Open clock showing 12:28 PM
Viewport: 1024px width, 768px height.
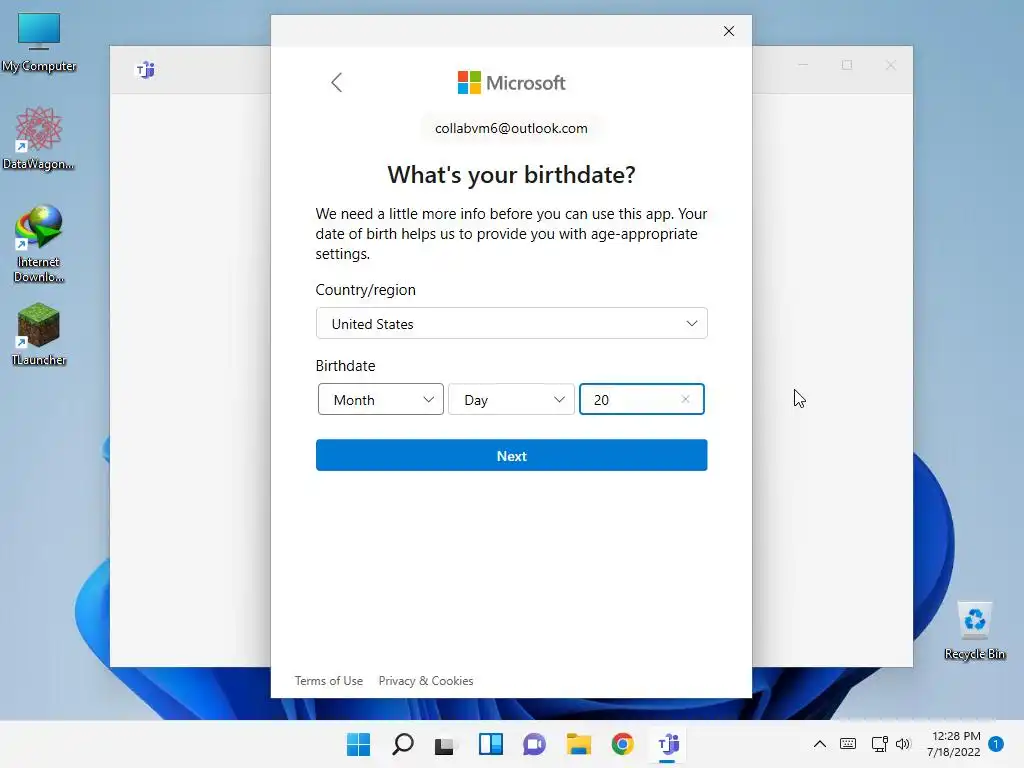(954, 744)
